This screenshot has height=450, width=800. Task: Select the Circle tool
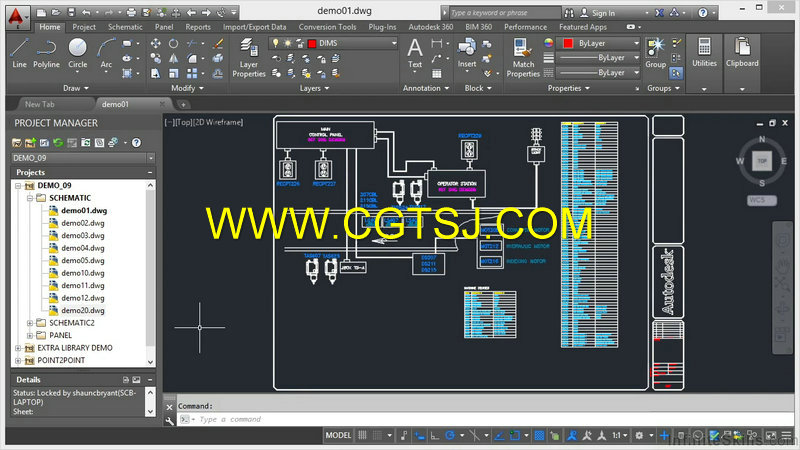[78, 53]
